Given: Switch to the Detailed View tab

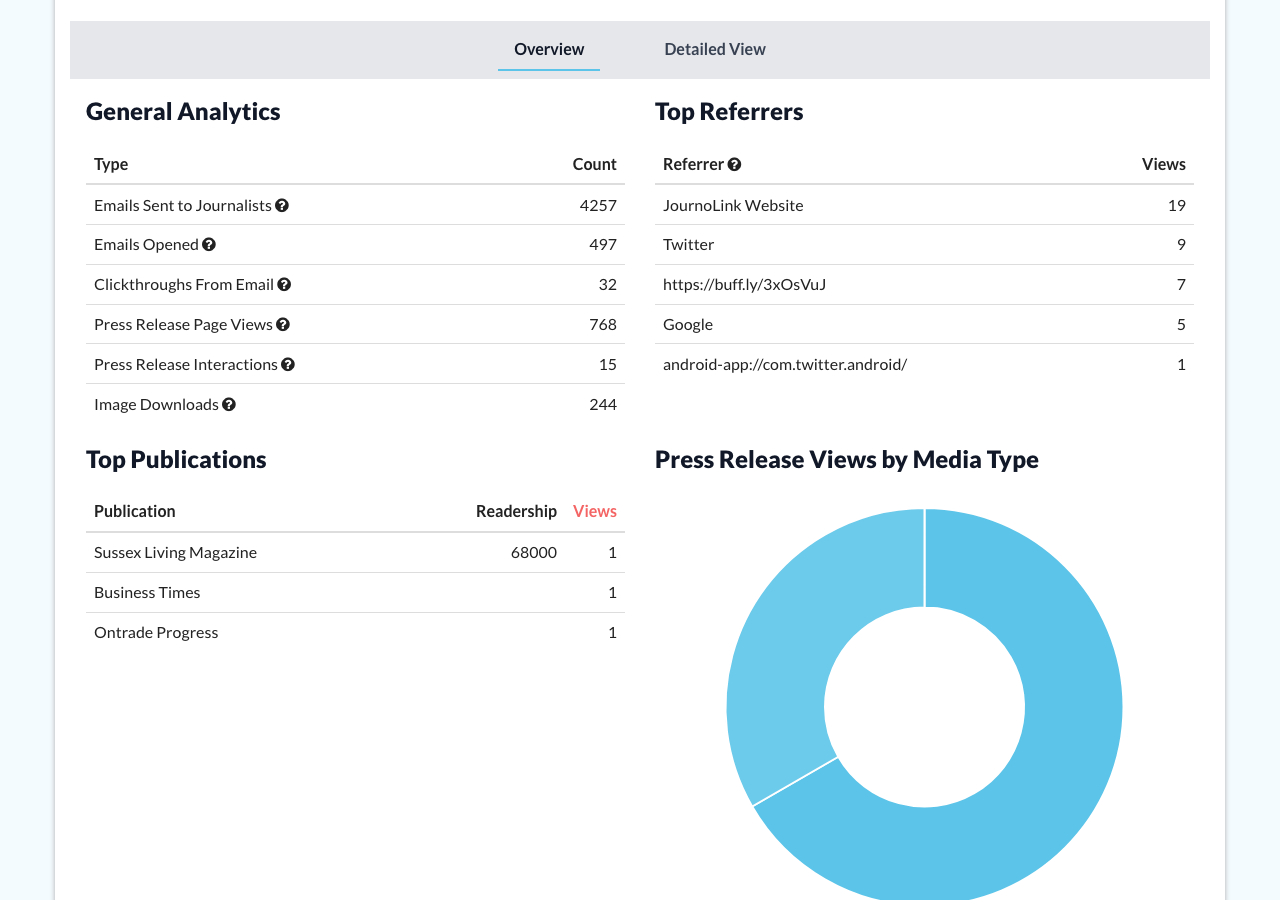Looking at the screenshot, I should pos(714,48).
